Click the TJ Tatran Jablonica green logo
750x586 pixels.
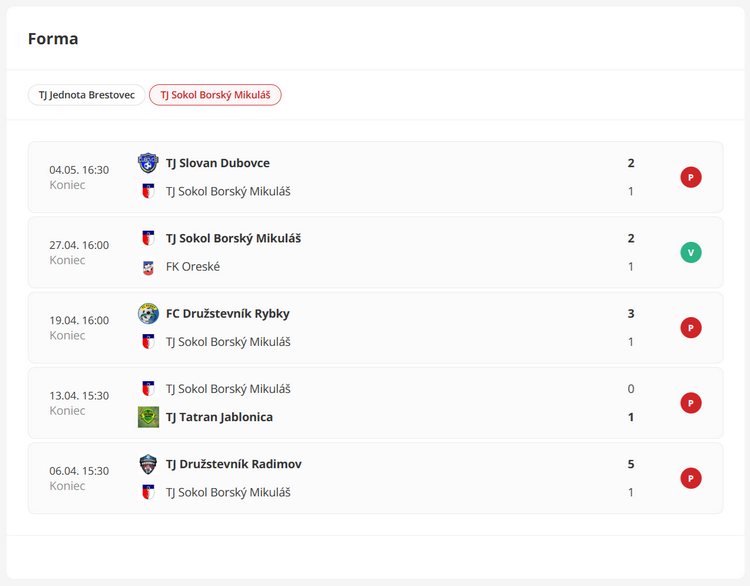[148, 417]
